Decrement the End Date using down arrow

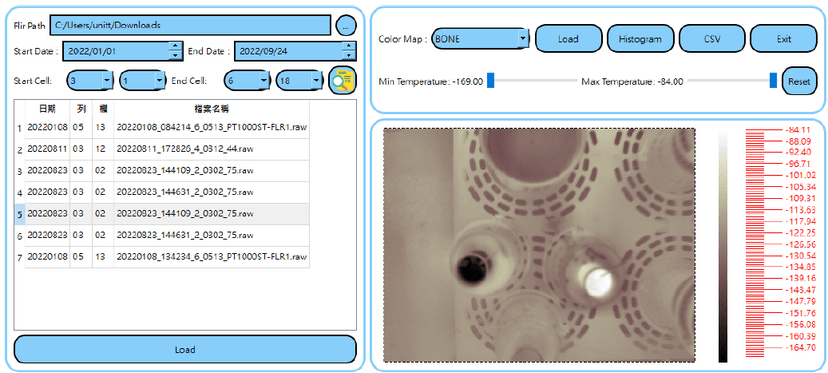(348, 55)
